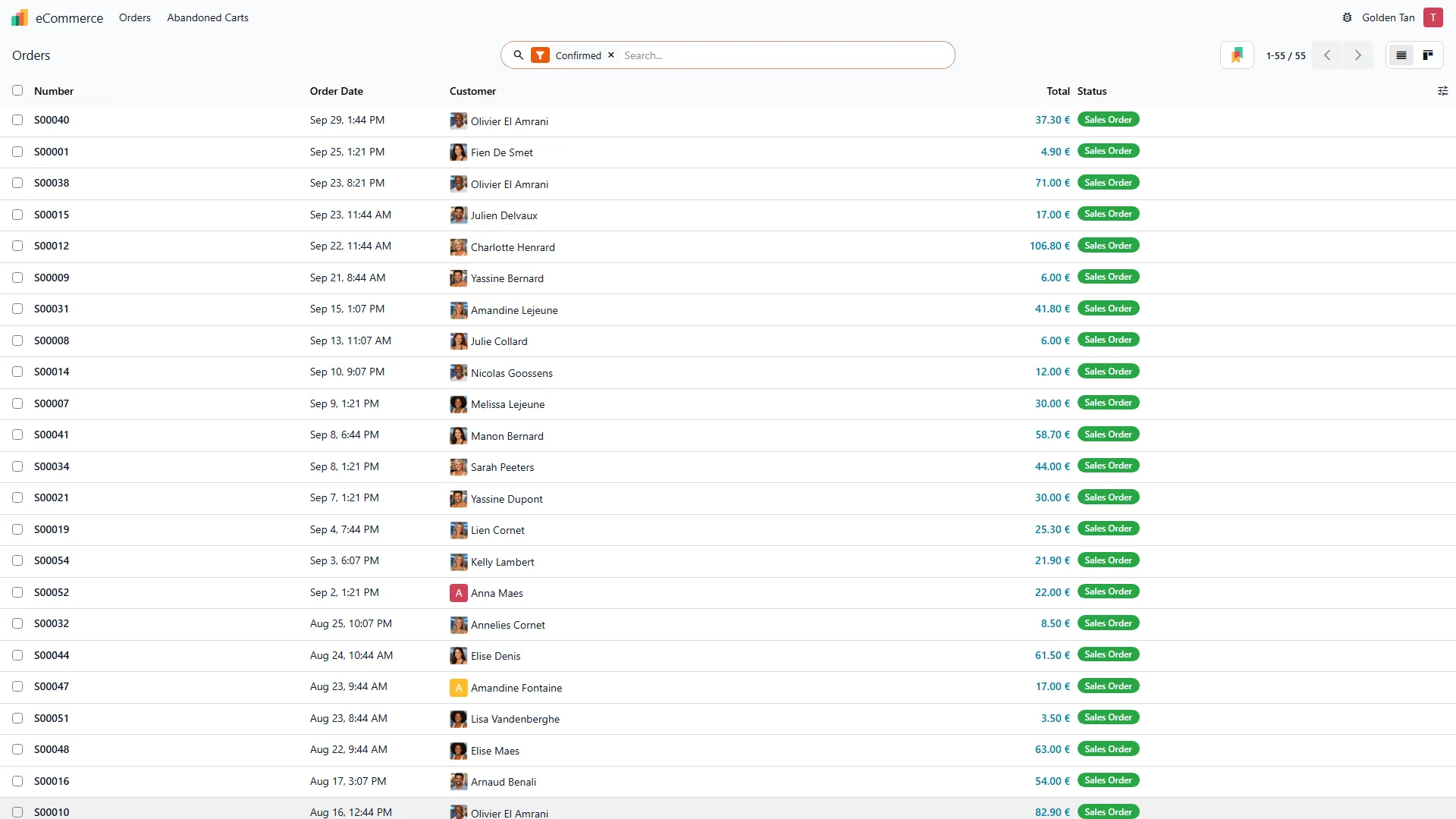Go to next page of orders
The height and width of the screenshot is (819, 1456).
click(1358, 55)
